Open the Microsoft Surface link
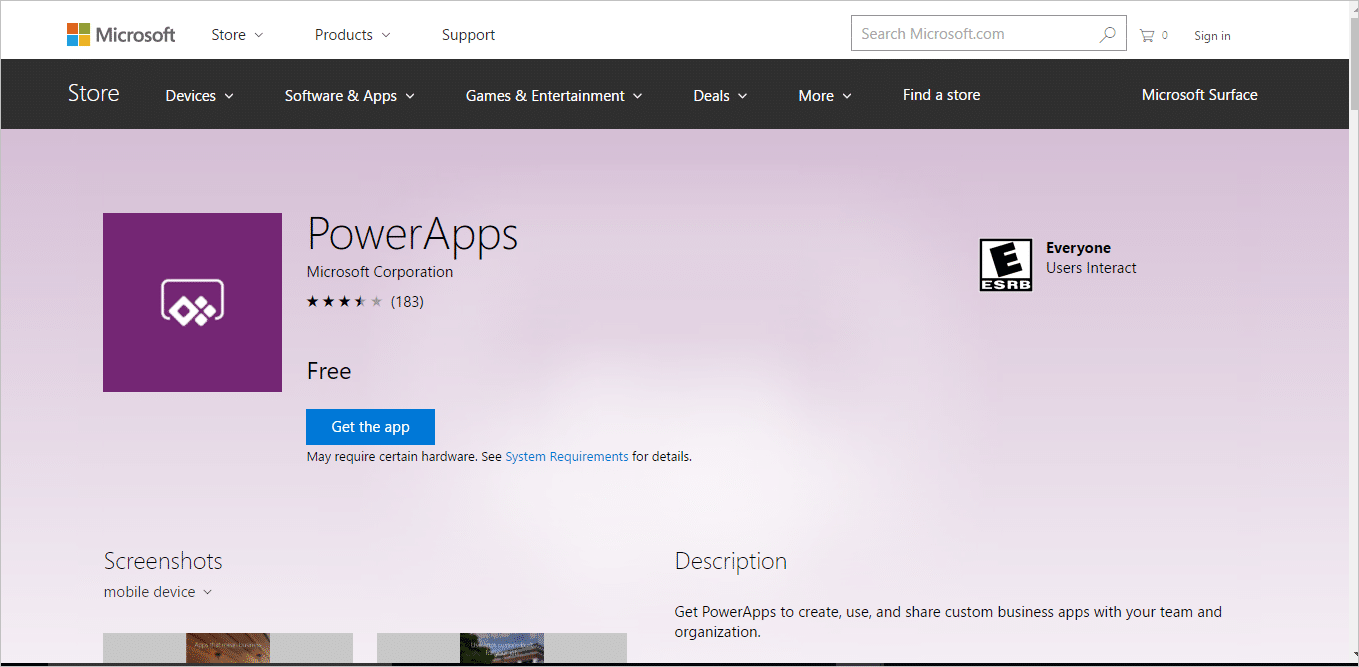The height and width of the screenshot is (667, 1359). [x=1199, y=95]
